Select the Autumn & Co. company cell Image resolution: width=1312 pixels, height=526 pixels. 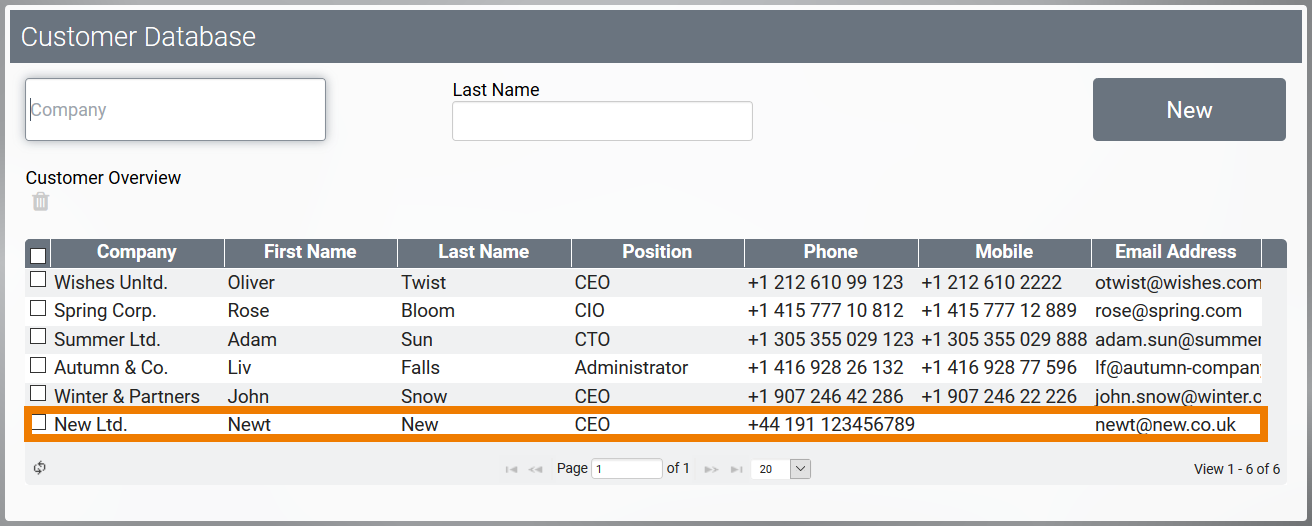click(x=111, y=367)
